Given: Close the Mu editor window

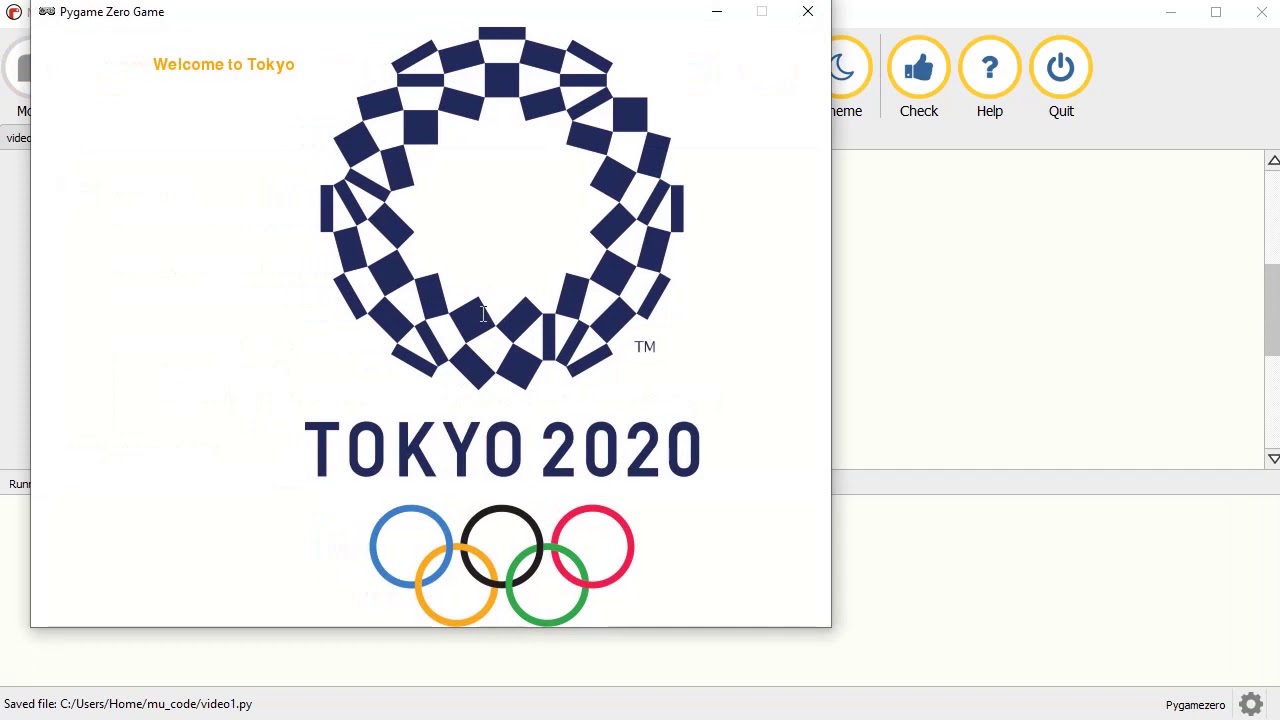Looking at the screenshot, I should tap(1261, 12).
